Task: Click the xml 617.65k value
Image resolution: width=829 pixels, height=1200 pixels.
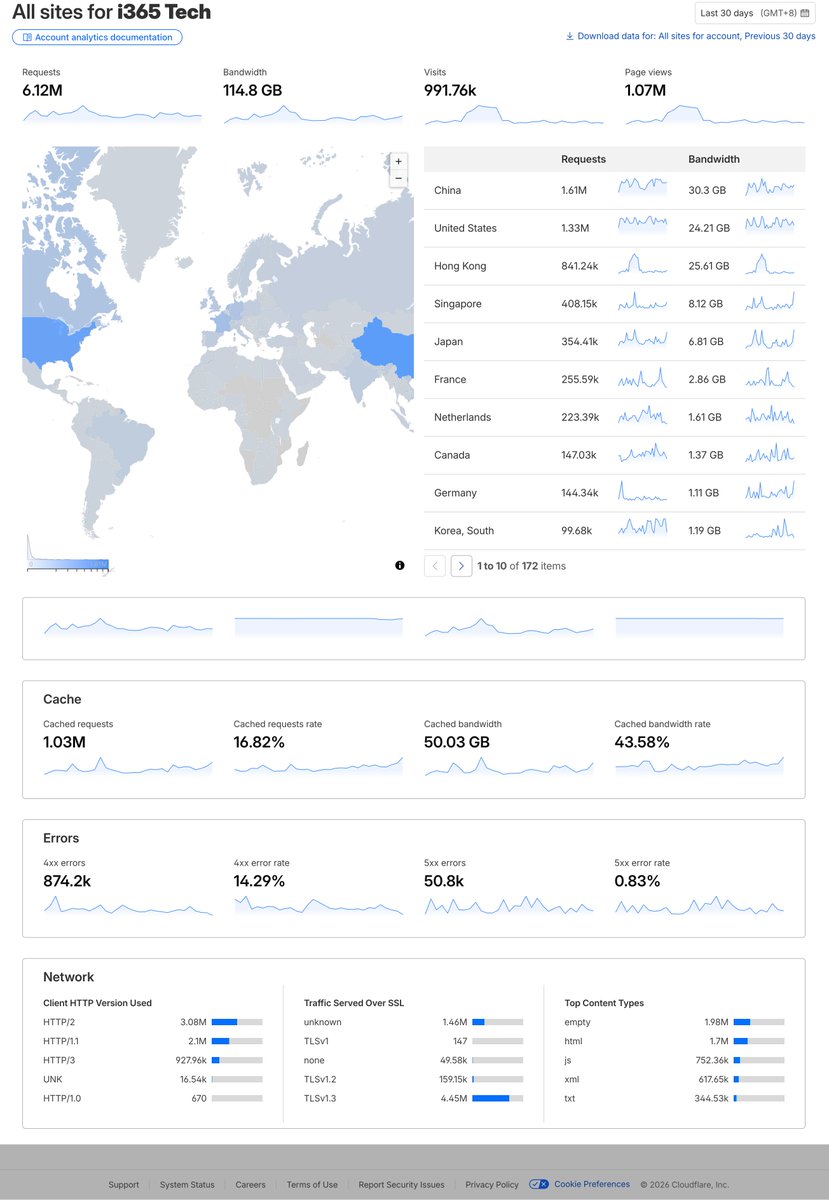Action: click(x=711, y=1079)
